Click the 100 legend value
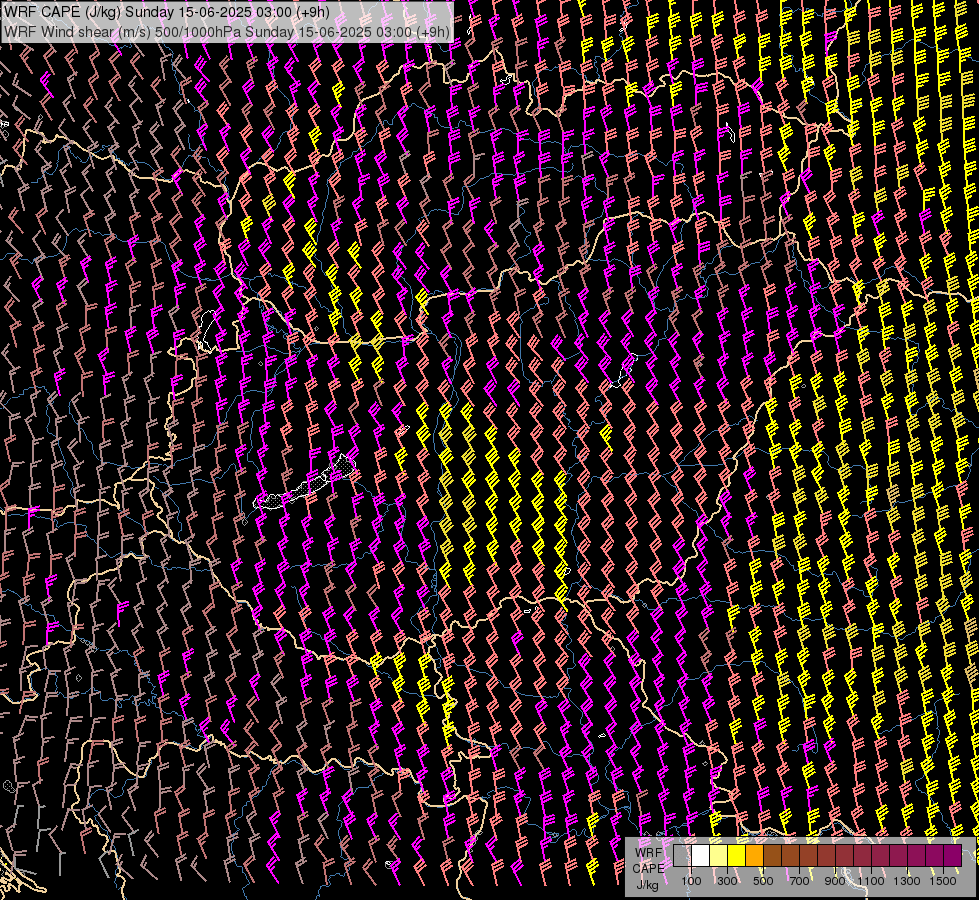The image size is (979, 900). [x=691, y=881]
